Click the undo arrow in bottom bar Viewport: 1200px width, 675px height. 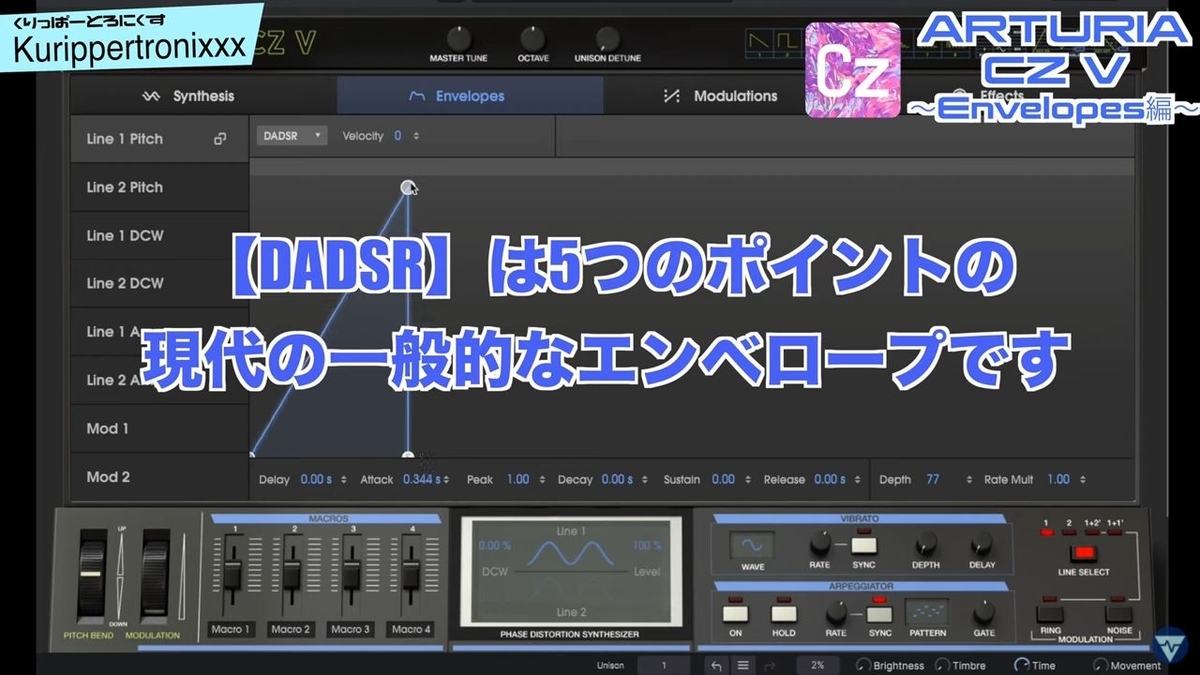[x=716, y=665]
